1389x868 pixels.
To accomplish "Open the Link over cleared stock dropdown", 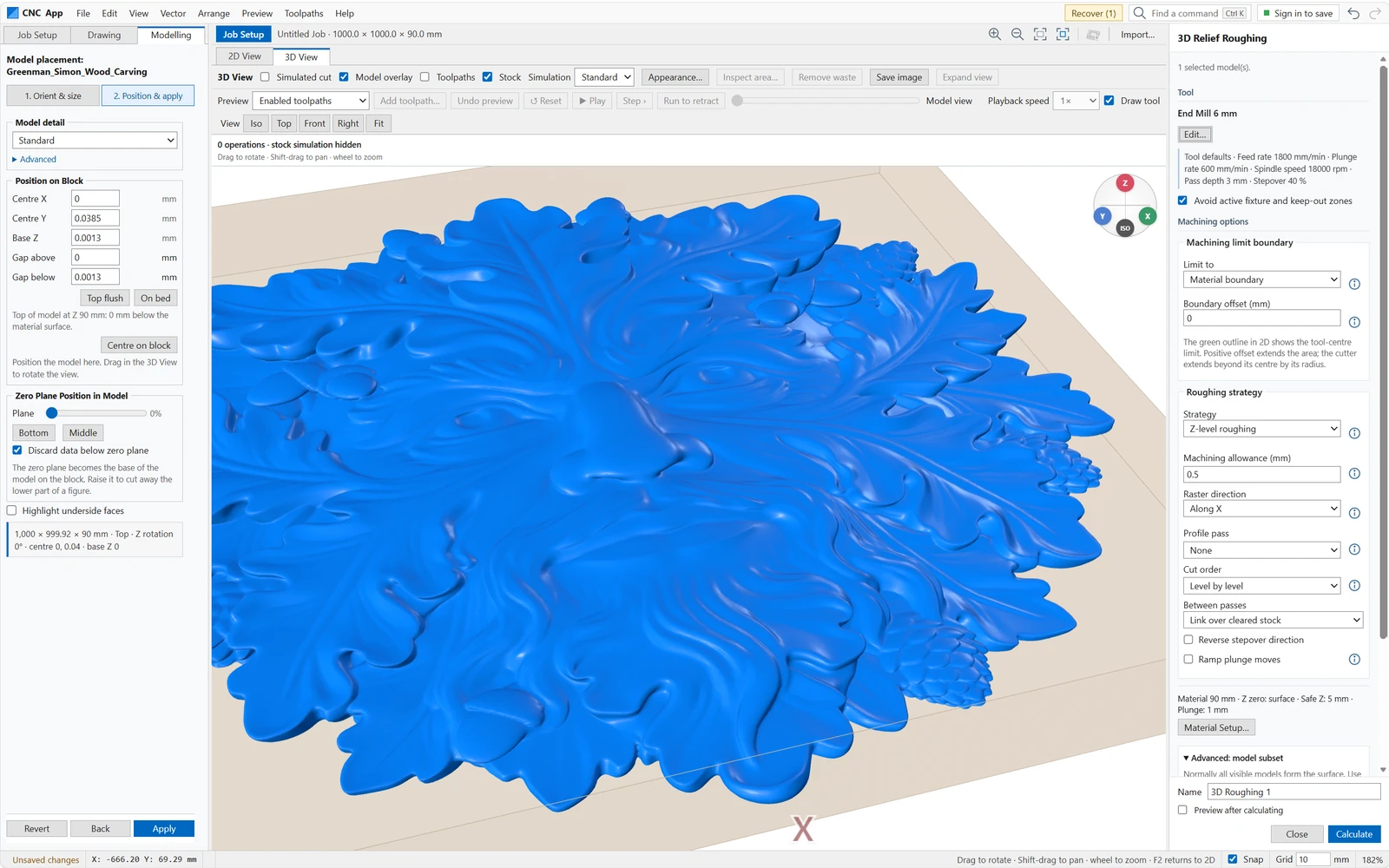I will coord(1273,620).
